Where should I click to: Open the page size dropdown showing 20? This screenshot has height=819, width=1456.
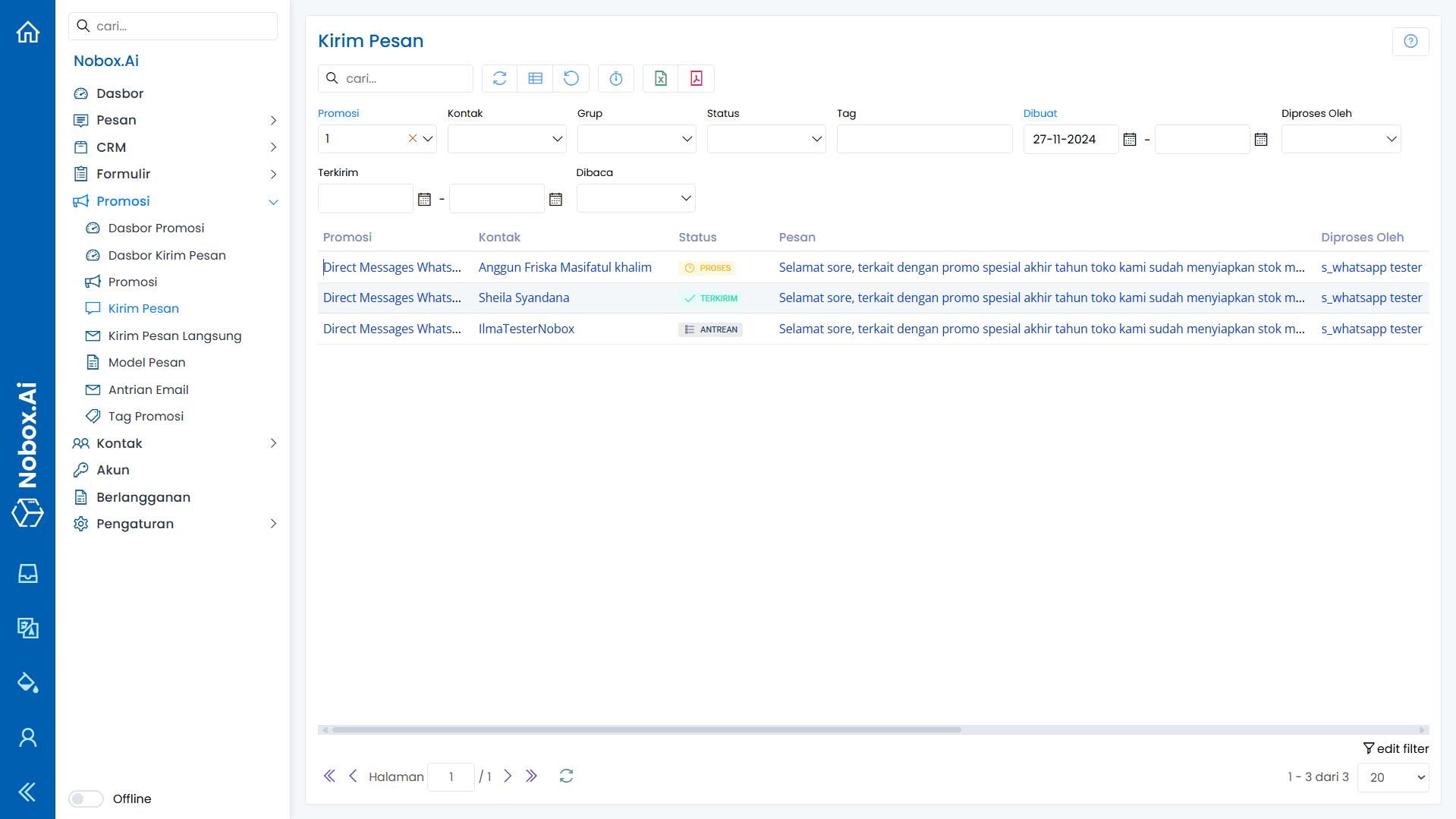1393,777
